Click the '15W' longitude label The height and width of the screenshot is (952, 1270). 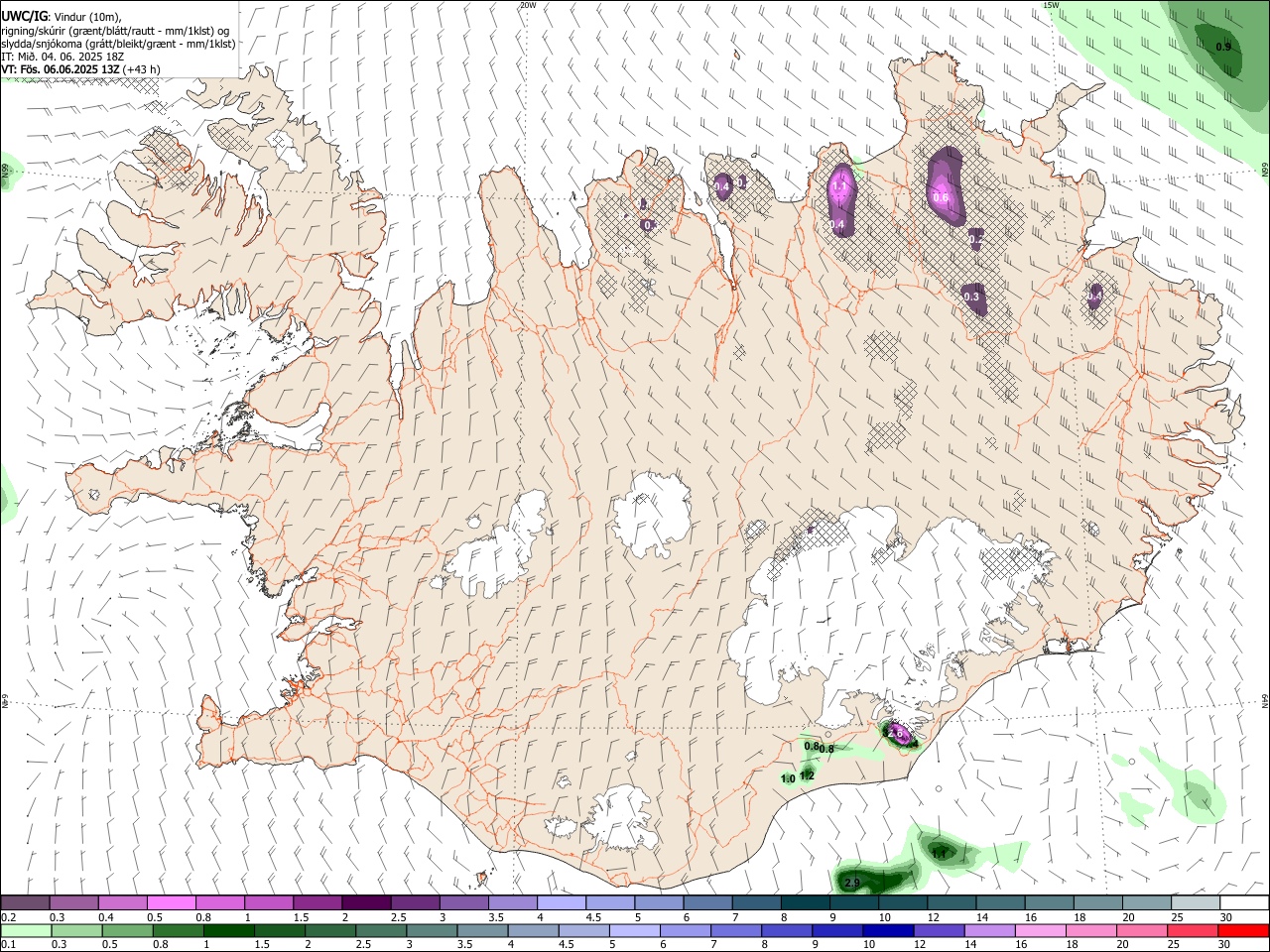[1051, 5]
